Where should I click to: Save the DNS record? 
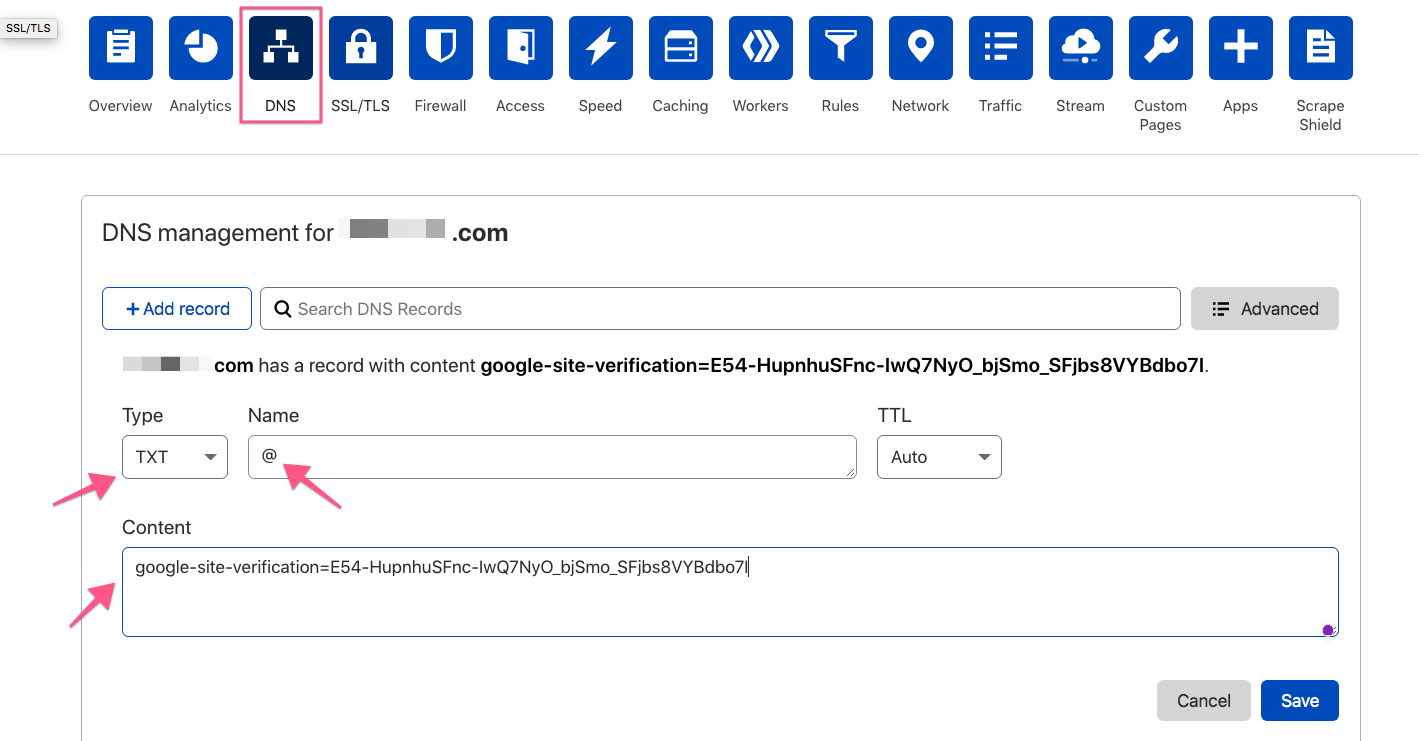(x=1300, y=701)
